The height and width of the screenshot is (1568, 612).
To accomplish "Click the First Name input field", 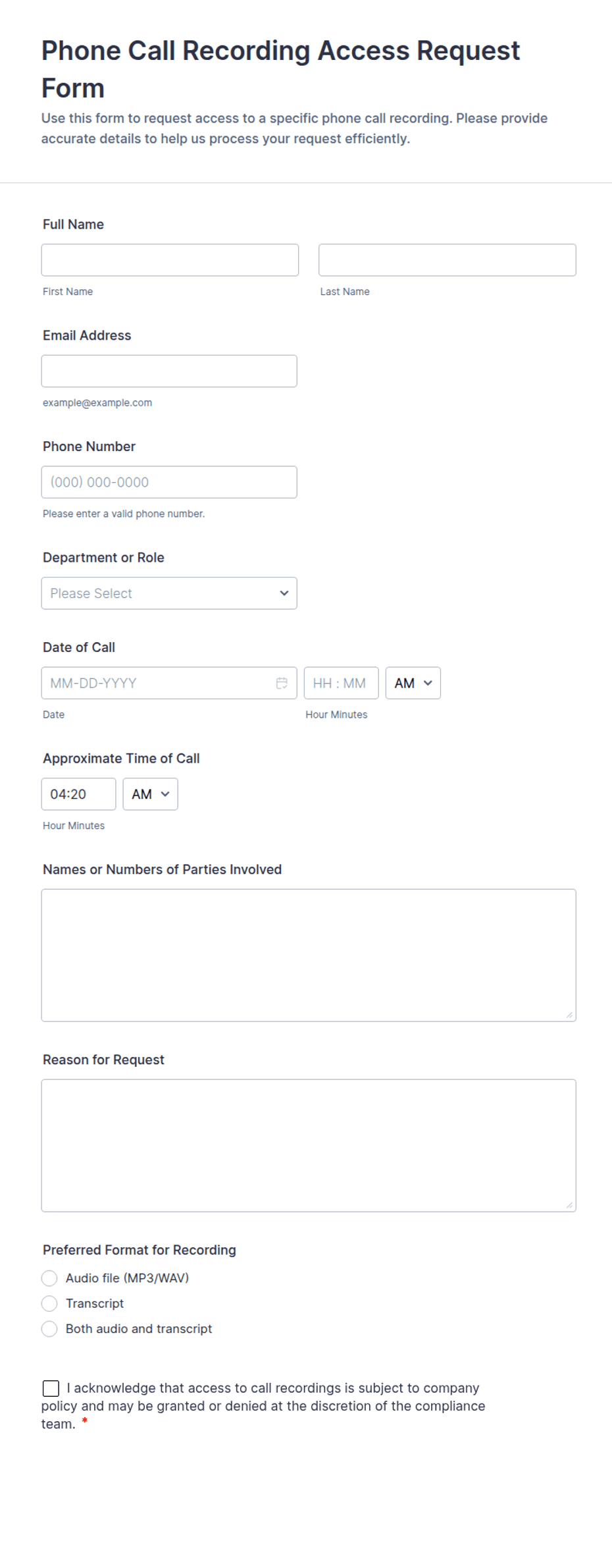I will click(170, 260).
